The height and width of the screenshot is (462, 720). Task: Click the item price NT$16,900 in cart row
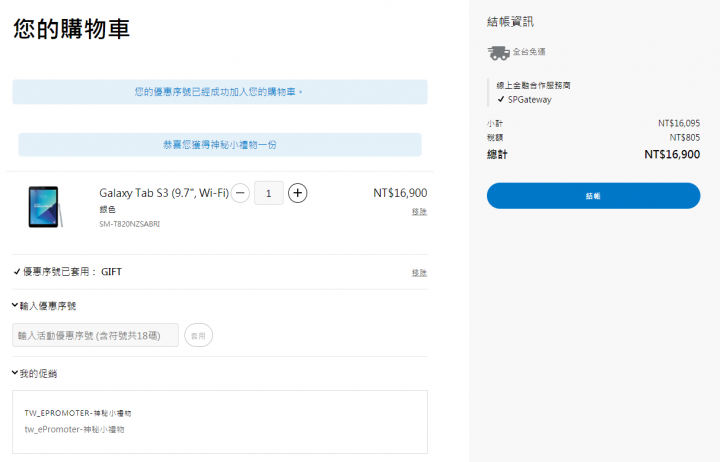click(400, 193)
